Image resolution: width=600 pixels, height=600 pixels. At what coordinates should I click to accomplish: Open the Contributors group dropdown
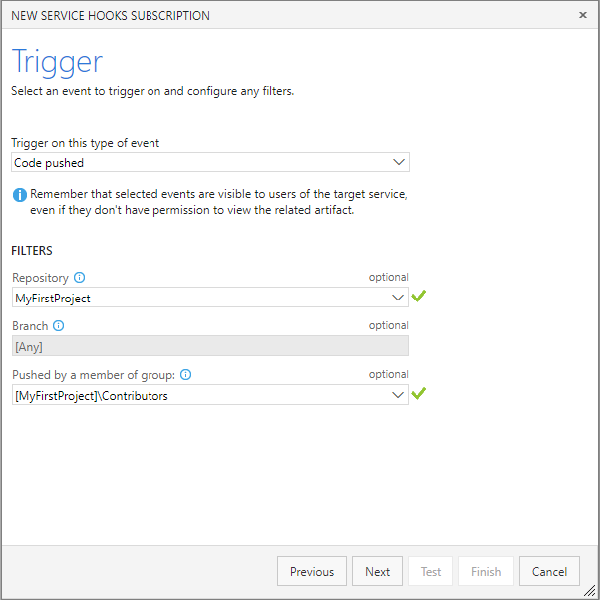[x=210, y=395]
